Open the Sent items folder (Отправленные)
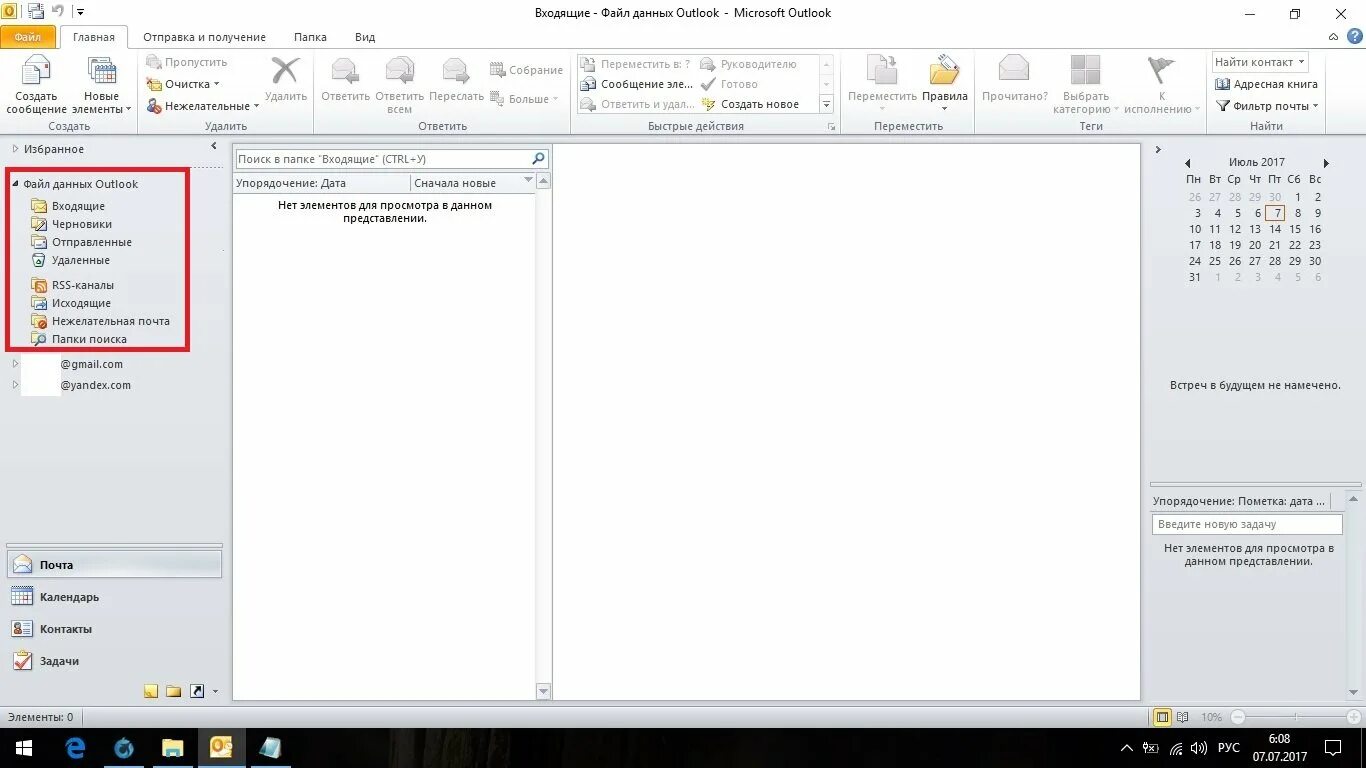The height and width of the screenshot is (768, 1366). coord(92,242)
